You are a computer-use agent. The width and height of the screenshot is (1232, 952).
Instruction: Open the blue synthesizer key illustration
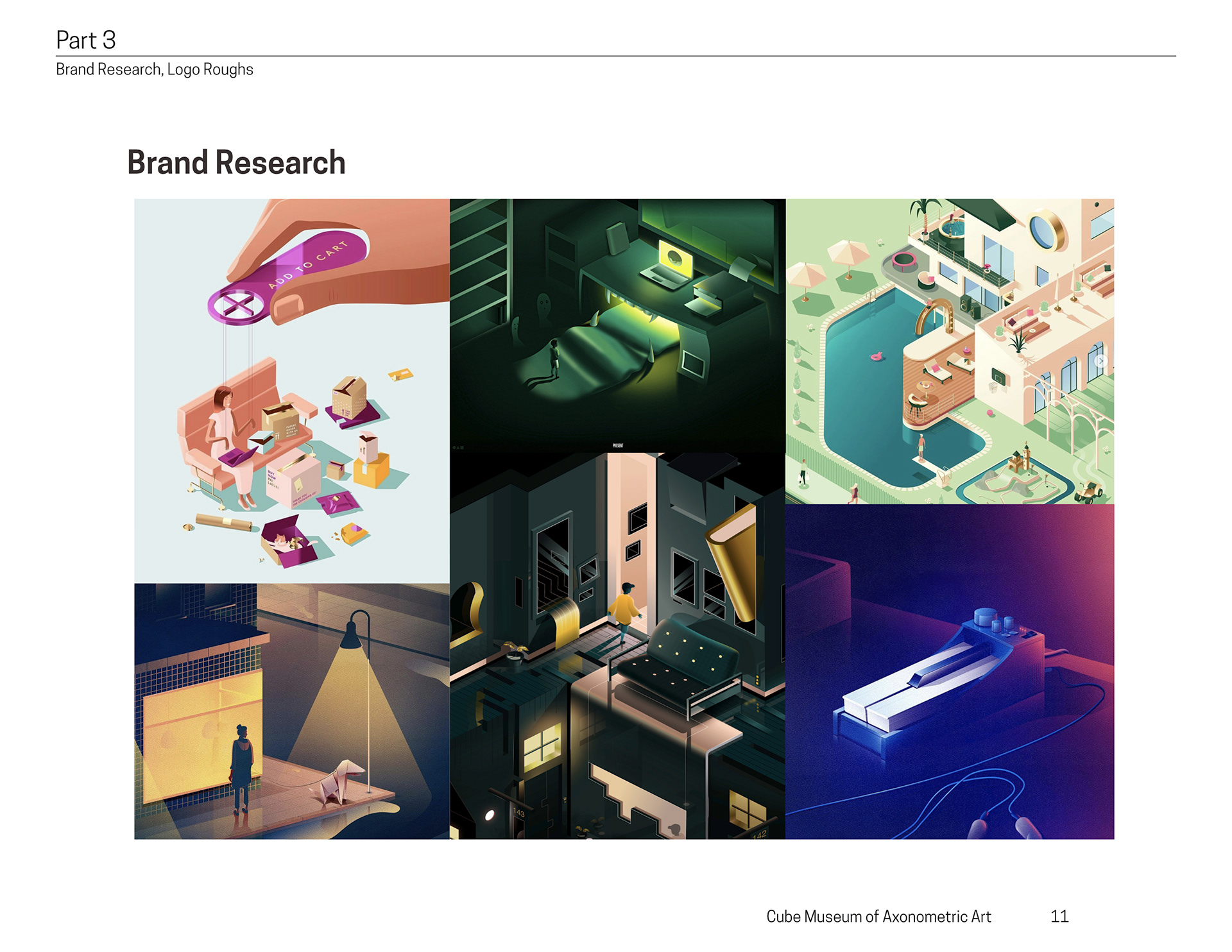[949, 671]
